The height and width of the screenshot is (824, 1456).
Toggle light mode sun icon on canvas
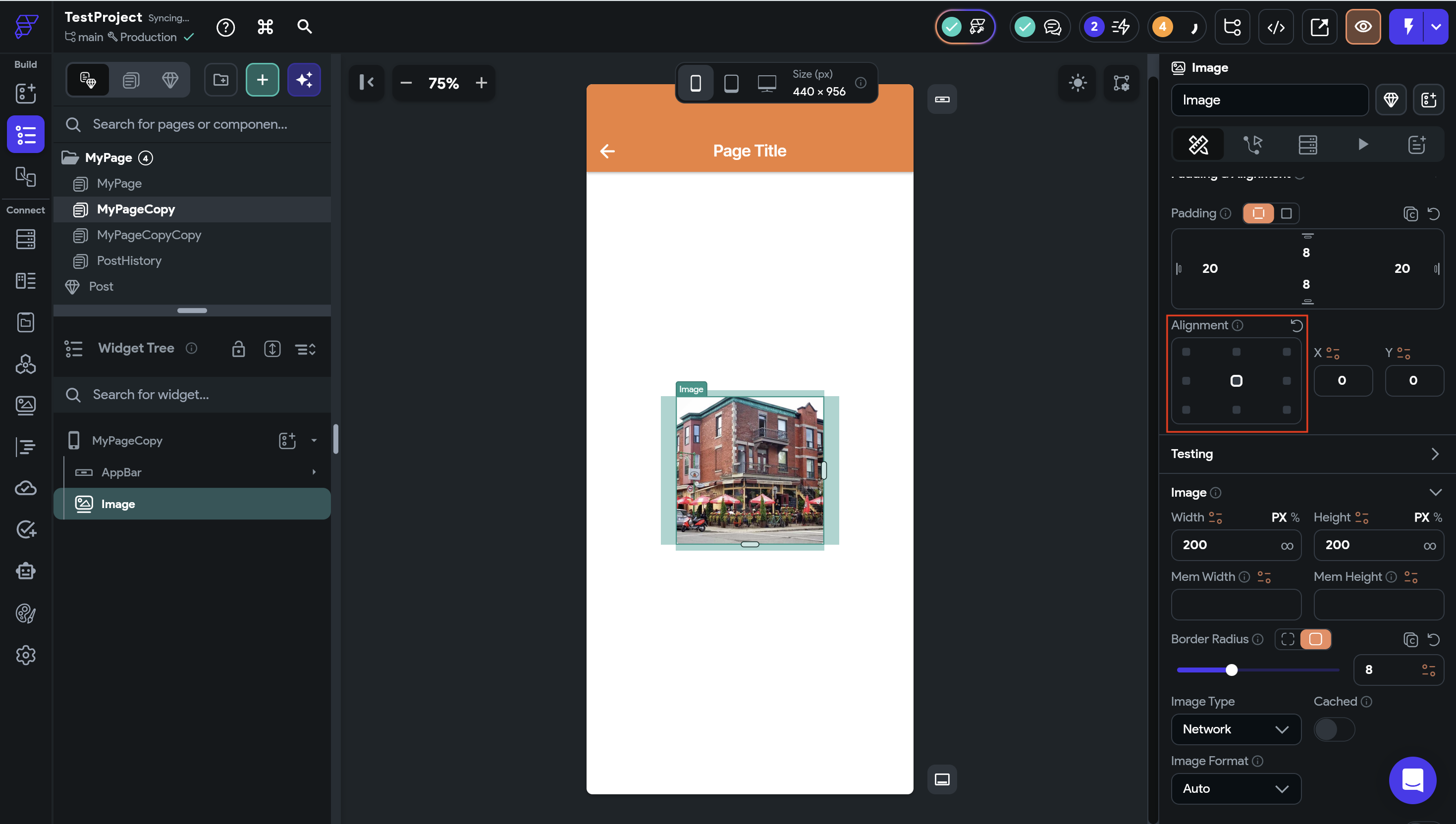tap(1078, 83)
